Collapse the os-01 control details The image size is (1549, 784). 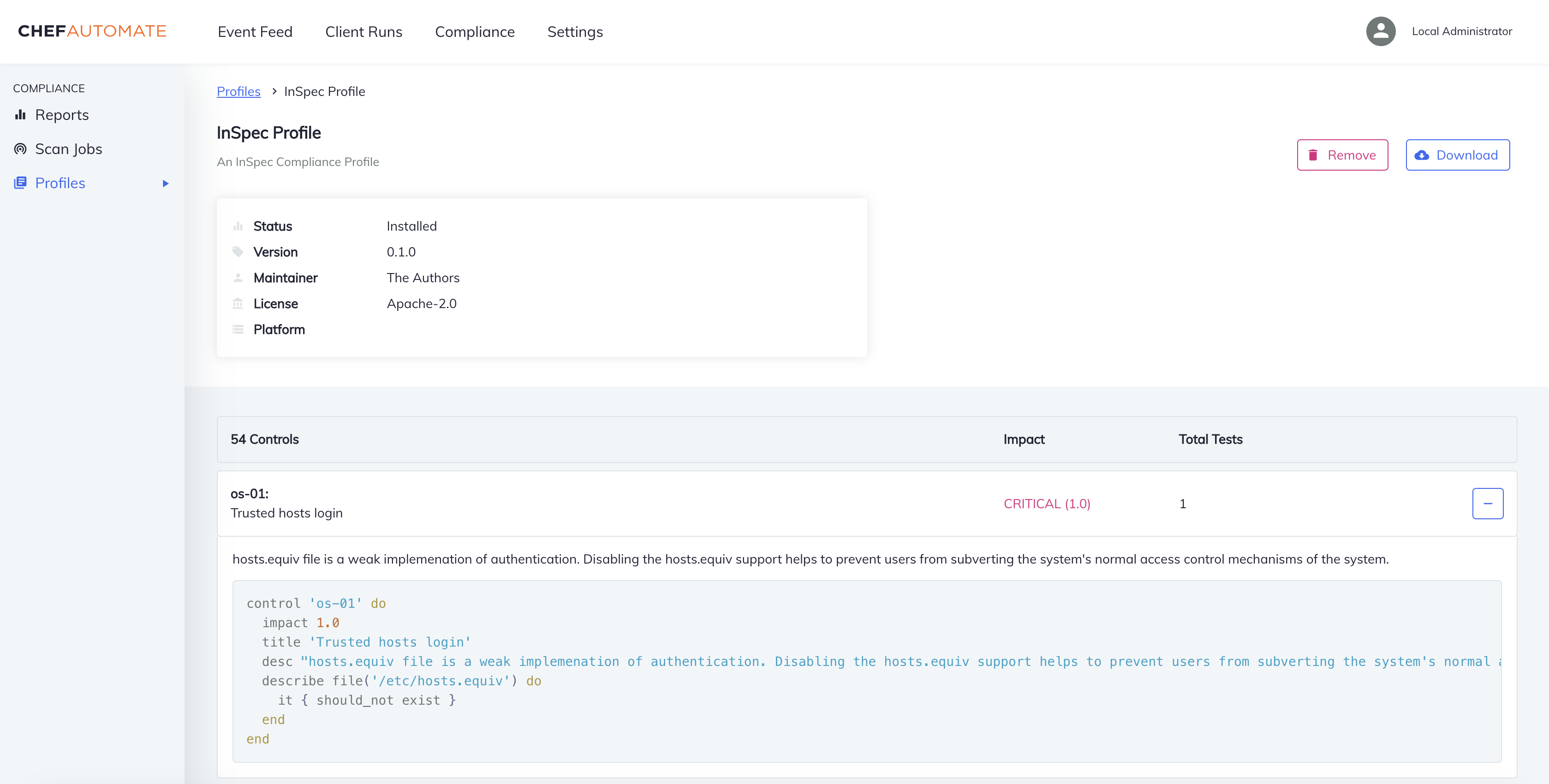(1487, 504)
